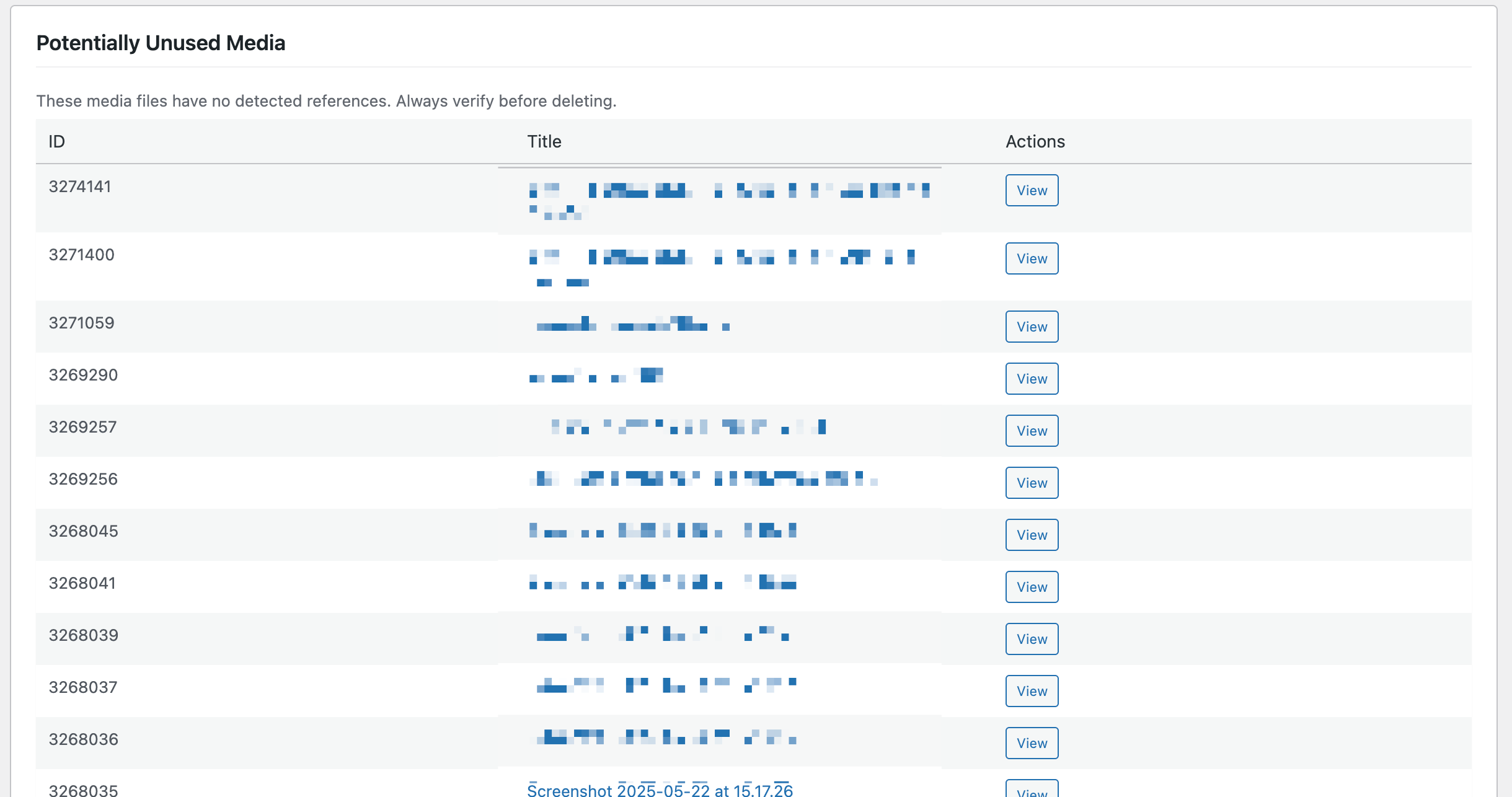Click View button for media 3274141
This screenshot has height=797, width=1512.
(1032, 190)
